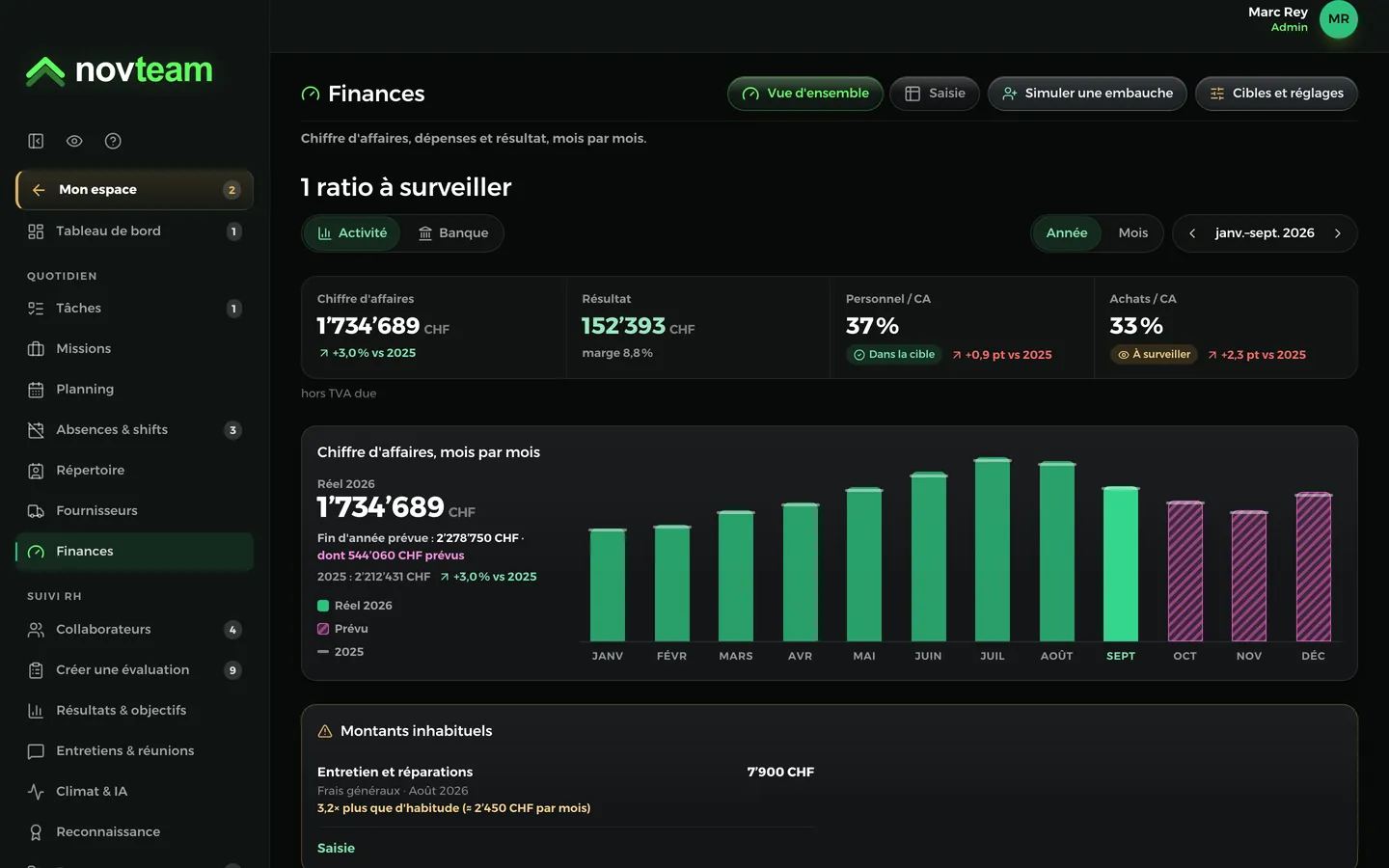The width and height of the screenshot is (1389, 868).
Task: Go to Missions page
Action: pos(134,349)
